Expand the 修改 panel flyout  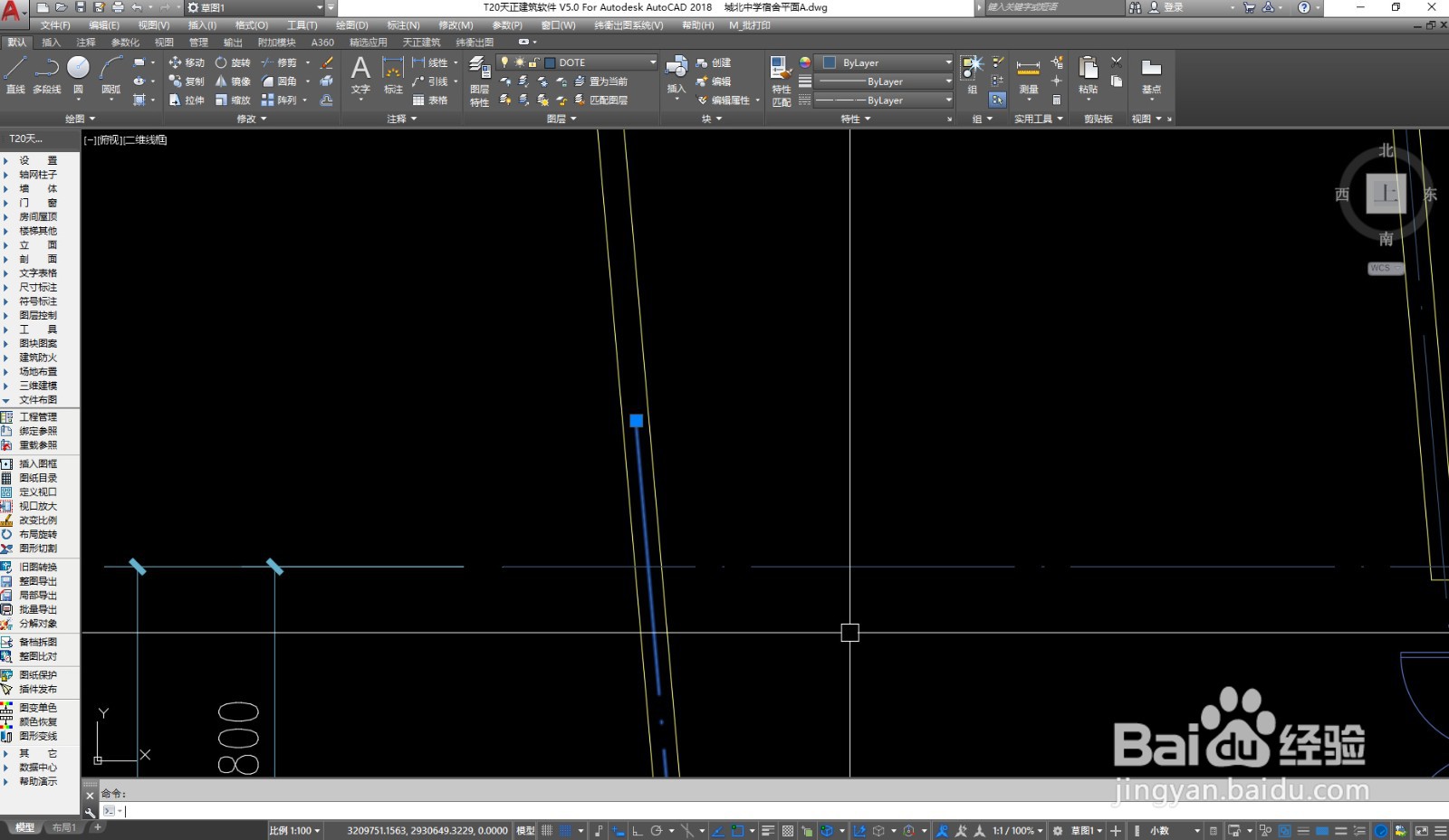[x=252, y=119]
